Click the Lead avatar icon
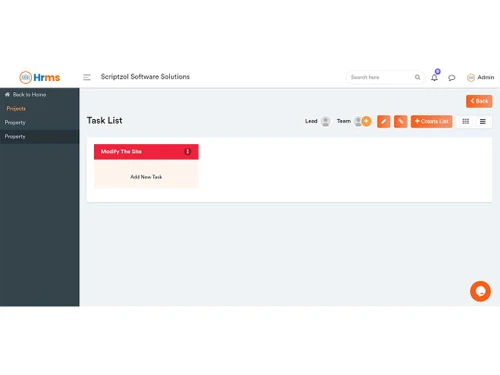Image resolution: width=500 pixels, height=375 pixels. coord(326,121)
